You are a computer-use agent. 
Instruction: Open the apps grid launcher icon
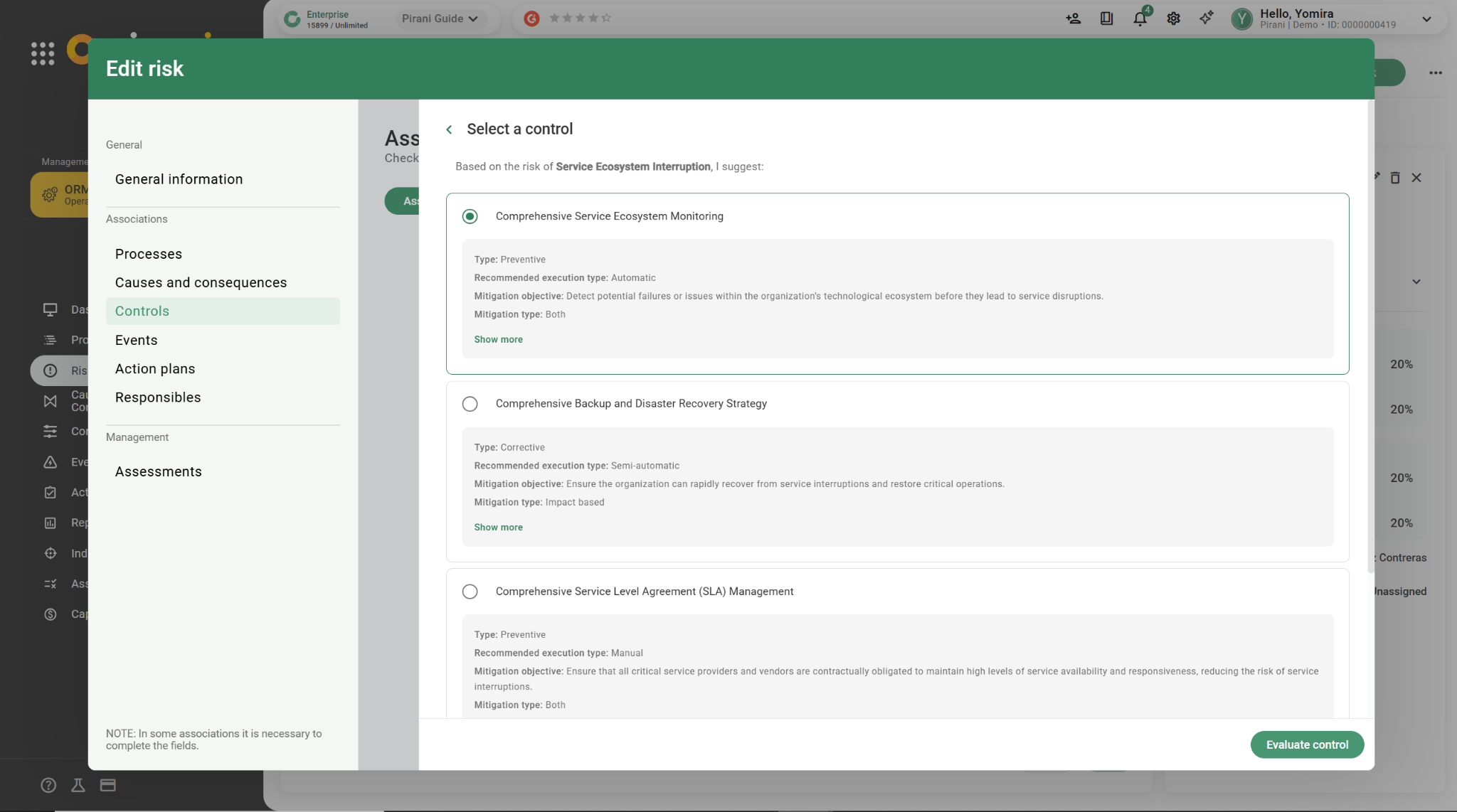click(43, 53)
